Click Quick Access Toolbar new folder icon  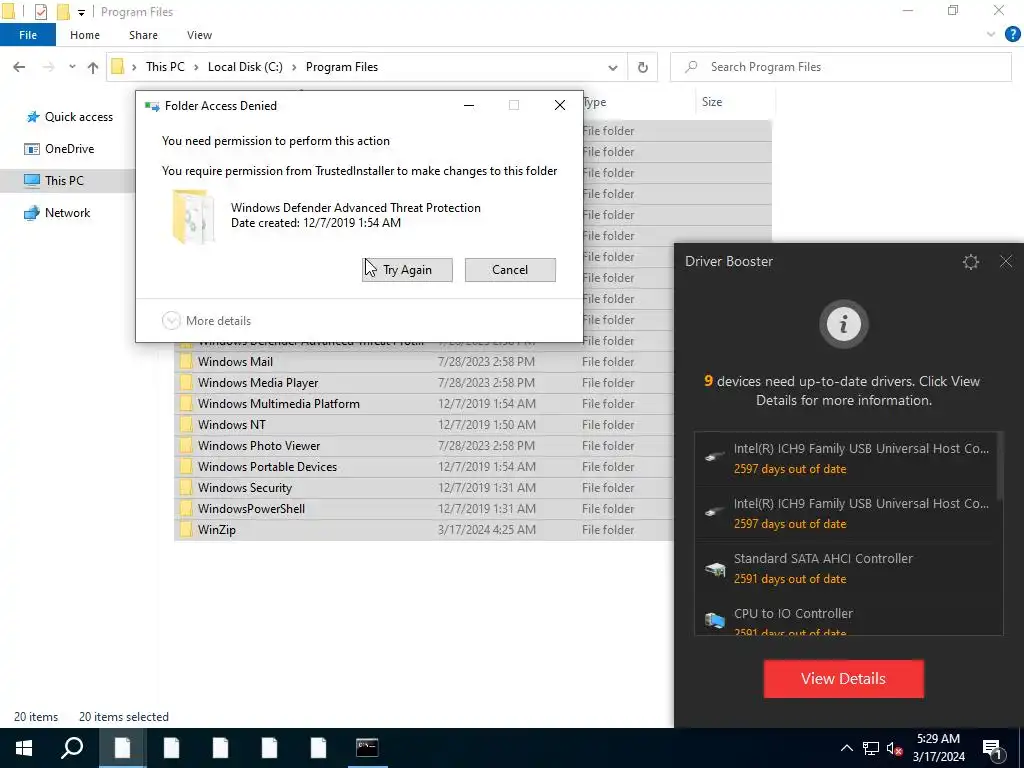pyautogui.click(x=63, y=12)
